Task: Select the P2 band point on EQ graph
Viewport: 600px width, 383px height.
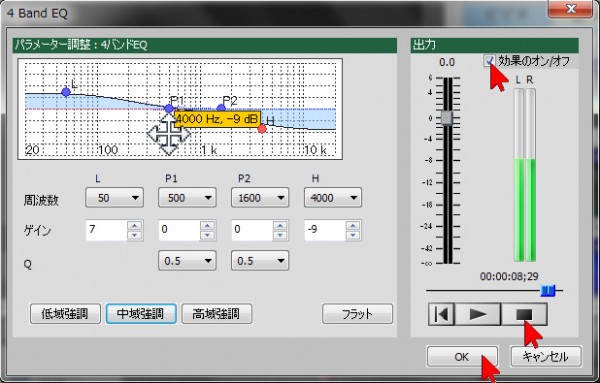Action: tap(221, 108)
